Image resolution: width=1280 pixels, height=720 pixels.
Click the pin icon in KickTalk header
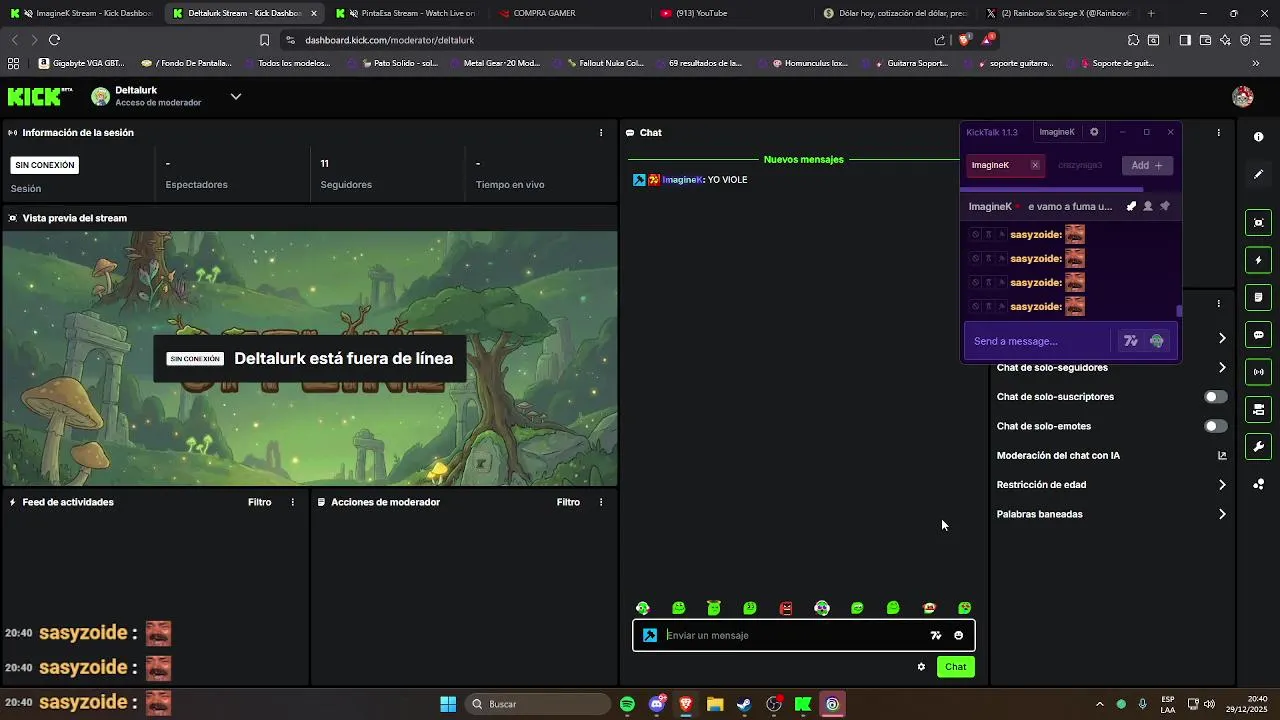[1165, 206]
